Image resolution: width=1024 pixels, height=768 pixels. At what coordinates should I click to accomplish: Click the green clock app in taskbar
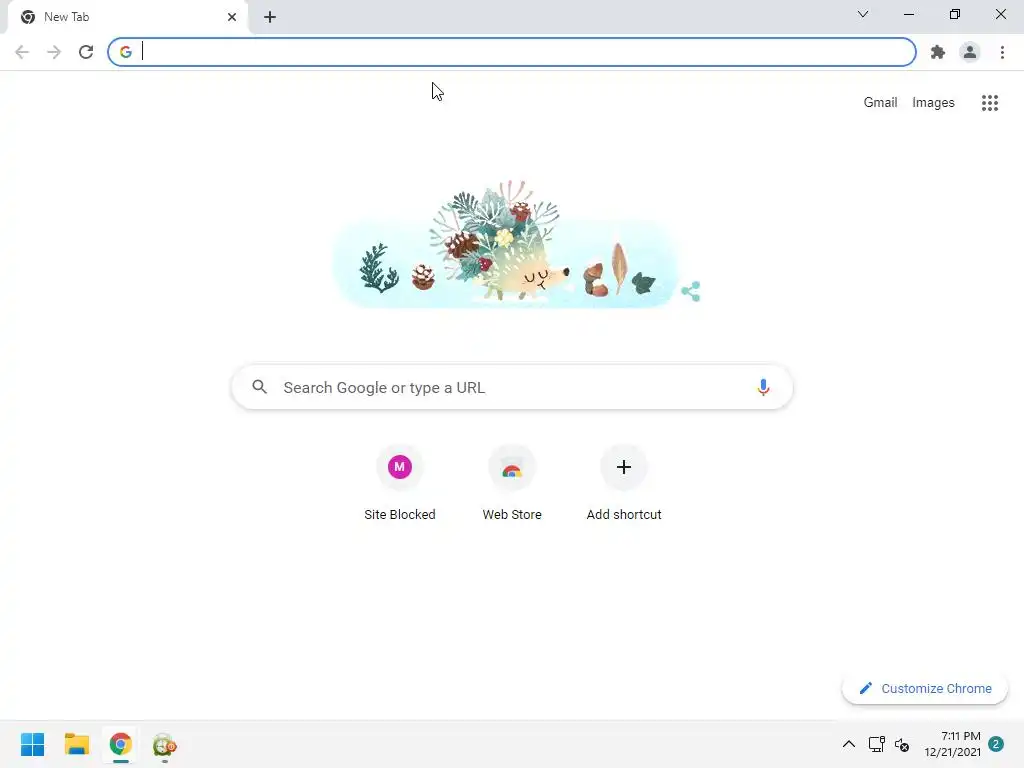tap(165, 745)
